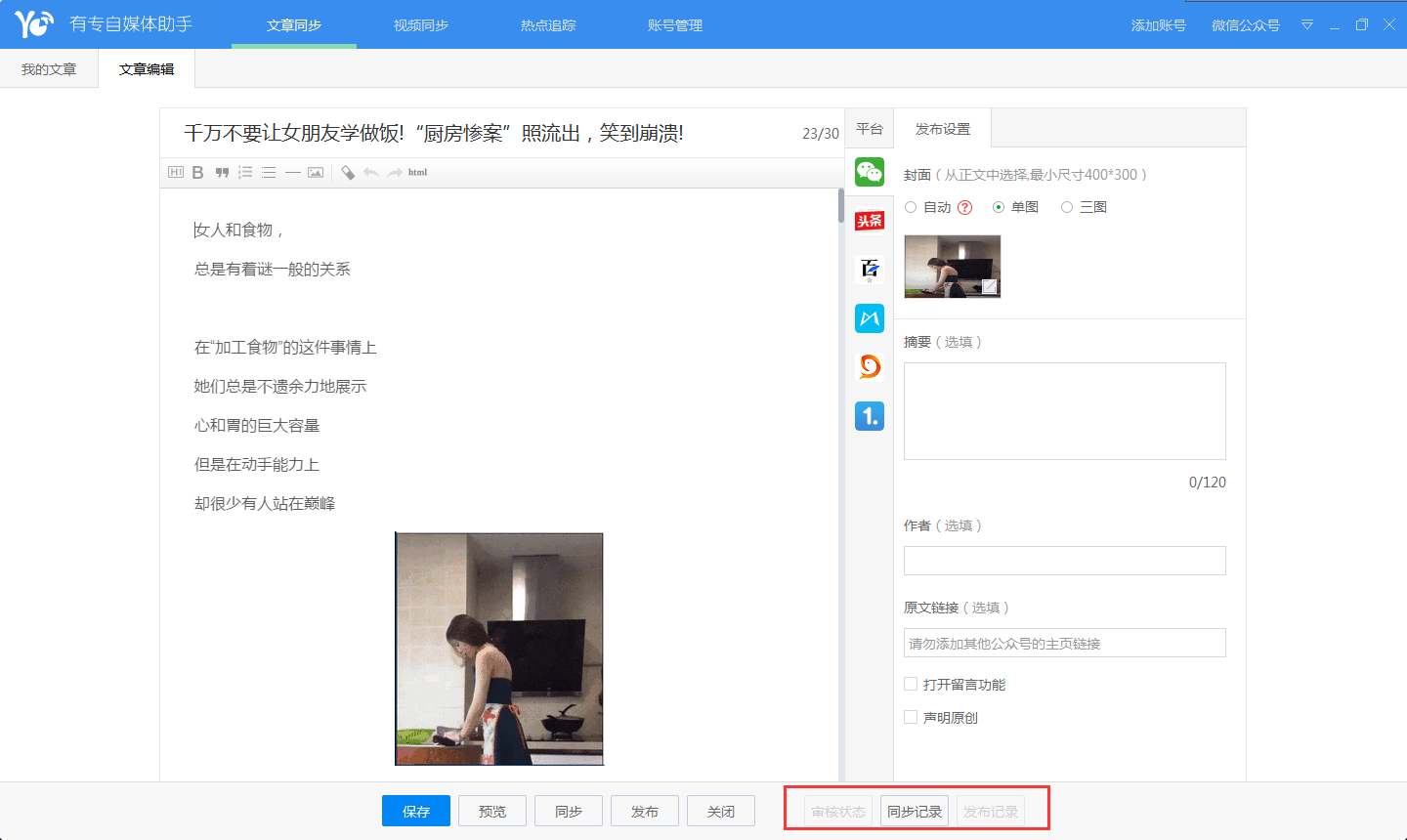Click into the 摘要 summary text box
This screenshot has width=1407, height=840.
click(x=1064, y=411)
